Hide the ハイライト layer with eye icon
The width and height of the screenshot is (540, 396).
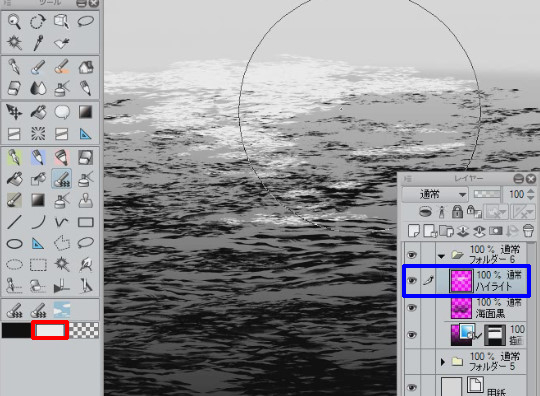click(412, 280)
